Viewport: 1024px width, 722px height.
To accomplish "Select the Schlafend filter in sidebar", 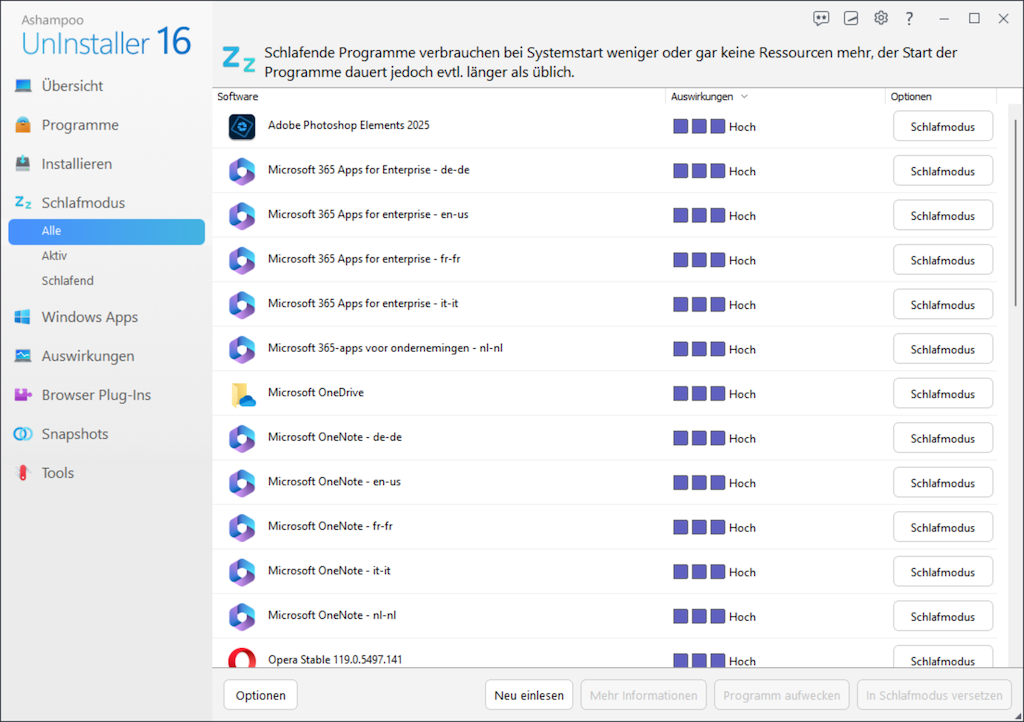I will [x=67, y=281].
